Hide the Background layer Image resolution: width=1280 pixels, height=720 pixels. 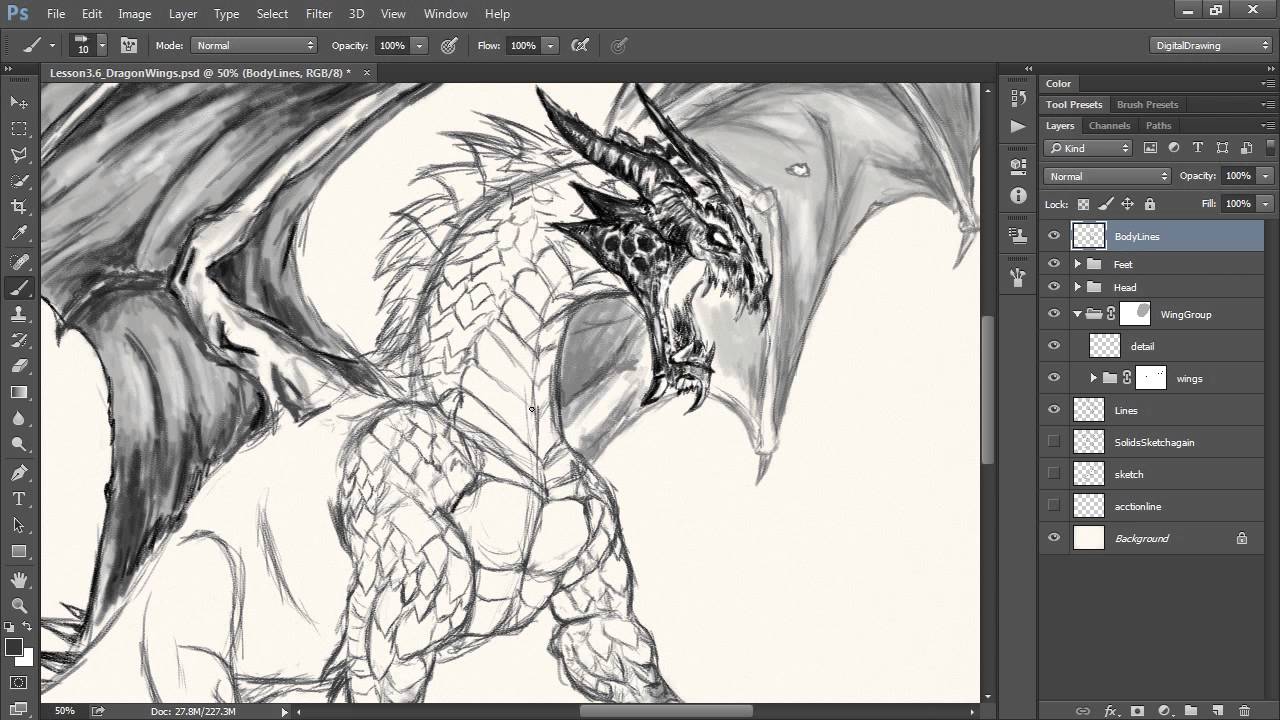click(x=1053, y=537)
